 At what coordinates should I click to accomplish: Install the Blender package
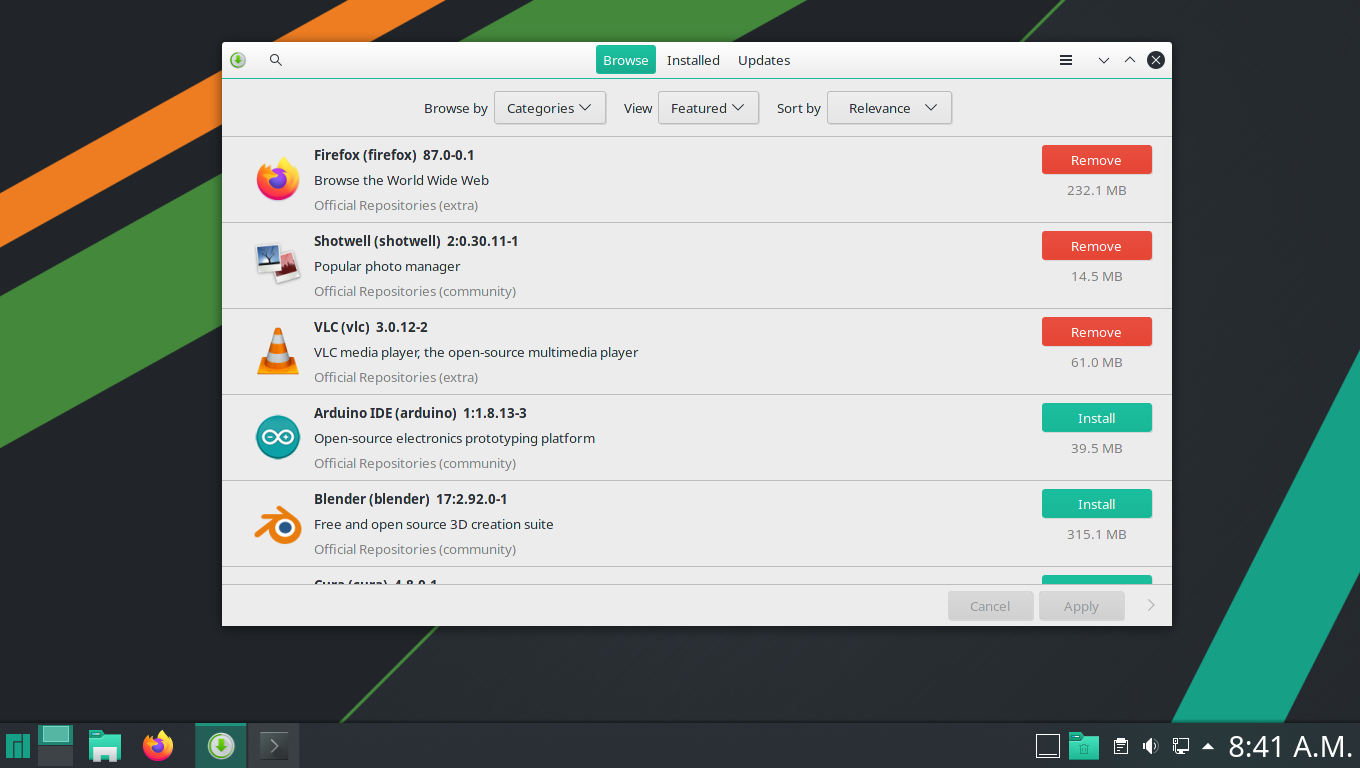[1096, 504]
